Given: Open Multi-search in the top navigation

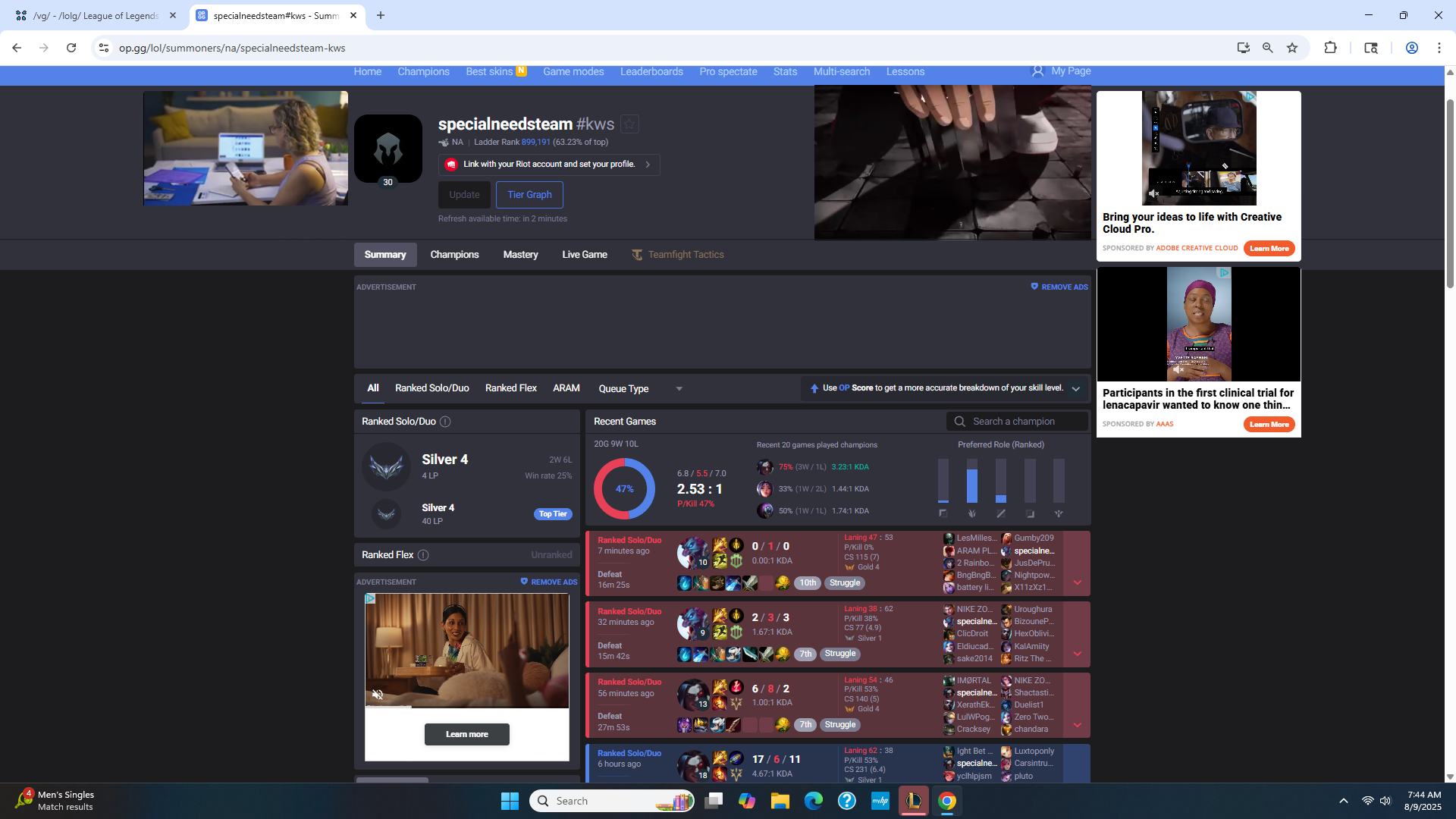Looking at the screenshot, I should 842,71.
